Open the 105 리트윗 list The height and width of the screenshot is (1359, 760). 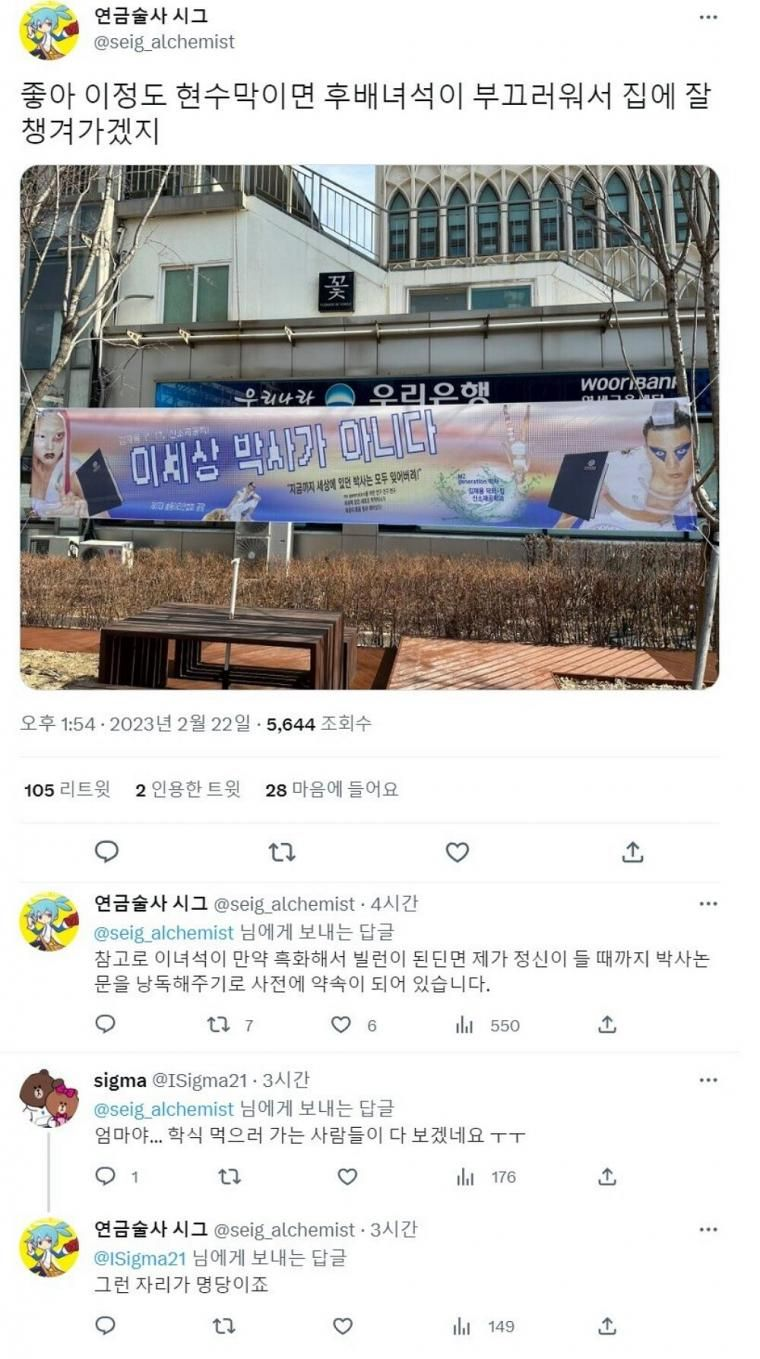coord(67,790)
